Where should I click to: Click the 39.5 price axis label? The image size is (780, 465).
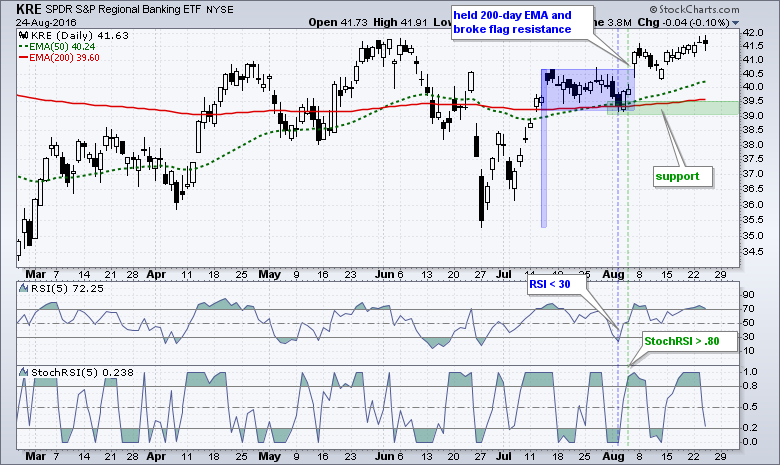pyautogui.click(x=753, y=101)
